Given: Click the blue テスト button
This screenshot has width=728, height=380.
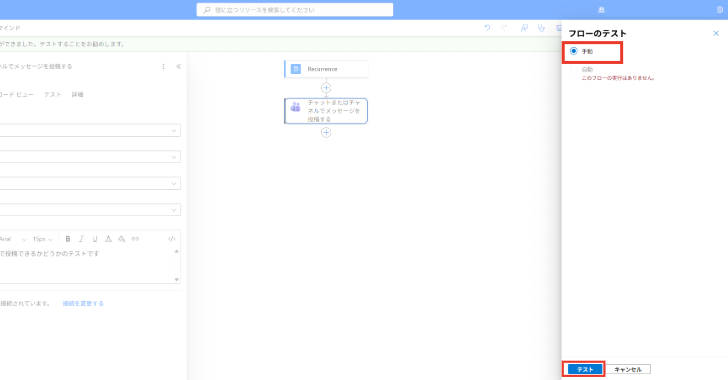Looking at the screenshot, I should [x=585, y=369].
